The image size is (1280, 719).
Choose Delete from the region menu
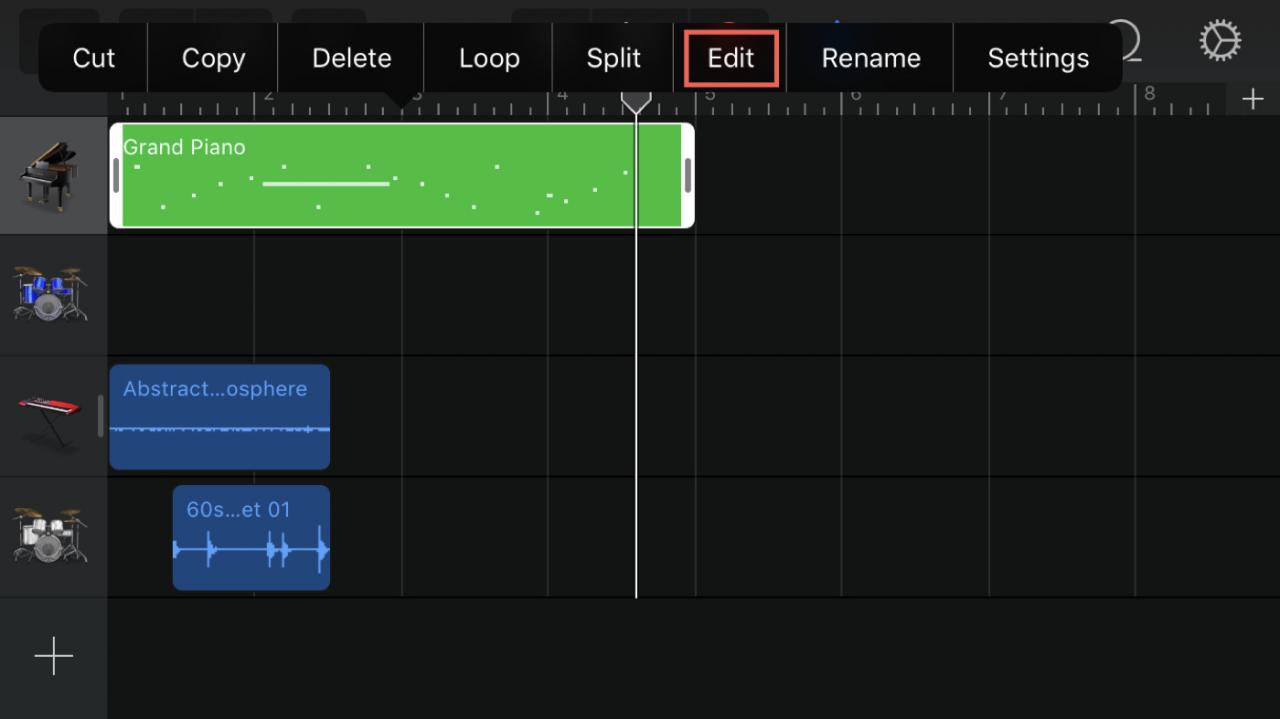351,58
